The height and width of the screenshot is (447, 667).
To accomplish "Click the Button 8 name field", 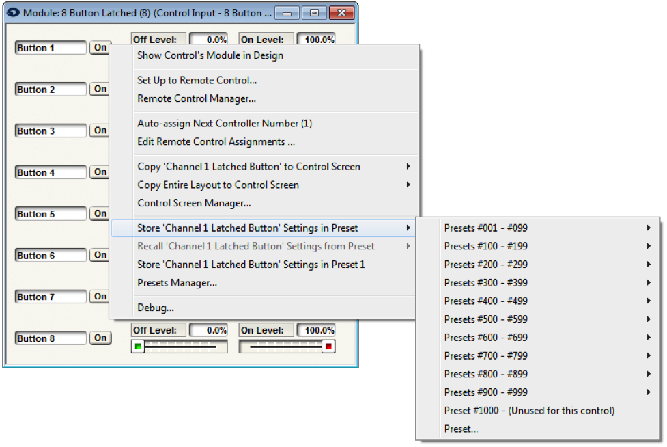I will click(51, 338).
